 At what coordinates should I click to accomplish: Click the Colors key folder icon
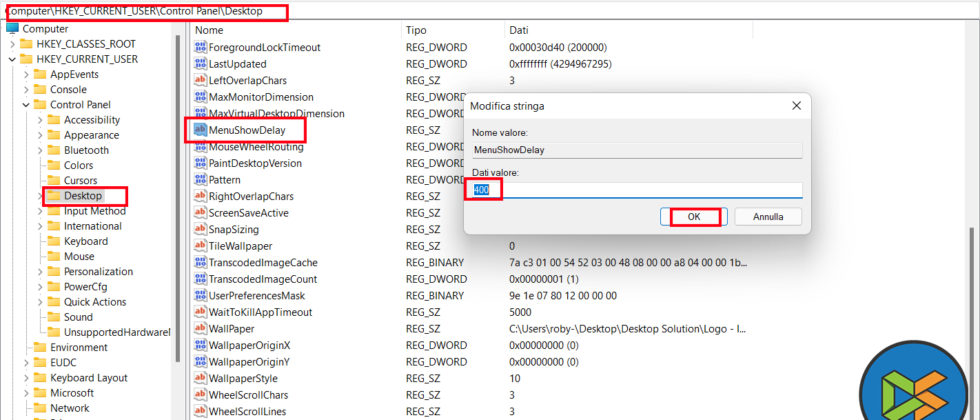(54, 166)
